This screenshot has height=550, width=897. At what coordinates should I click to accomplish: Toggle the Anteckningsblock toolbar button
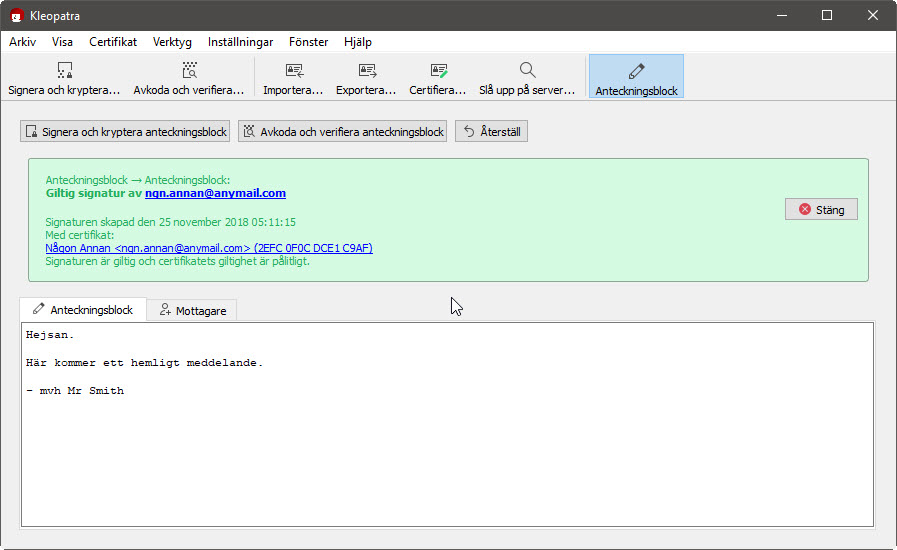(636, 77)
